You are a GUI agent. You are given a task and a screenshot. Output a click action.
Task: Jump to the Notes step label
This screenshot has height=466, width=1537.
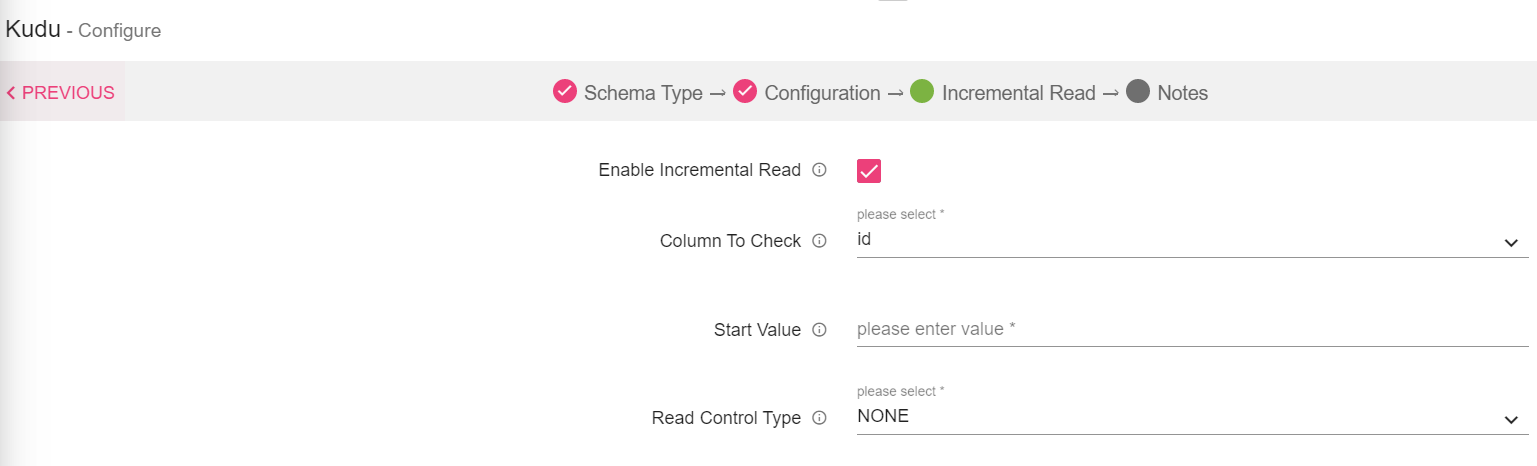[1182, 93]
